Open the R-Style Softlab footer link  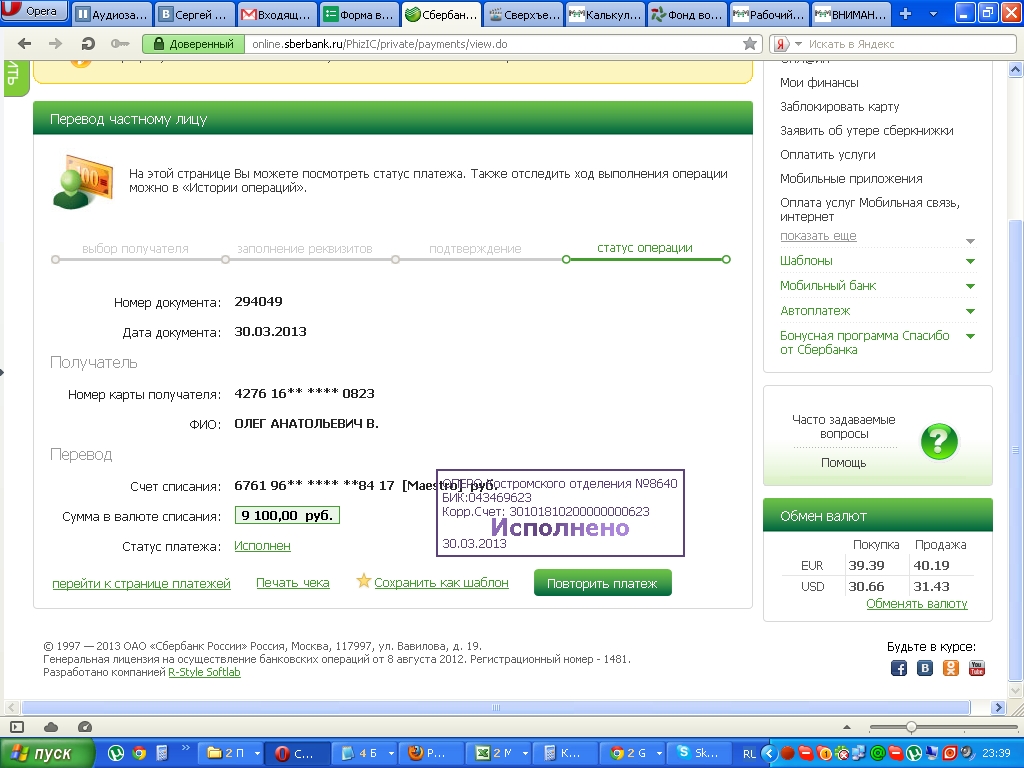204,672
